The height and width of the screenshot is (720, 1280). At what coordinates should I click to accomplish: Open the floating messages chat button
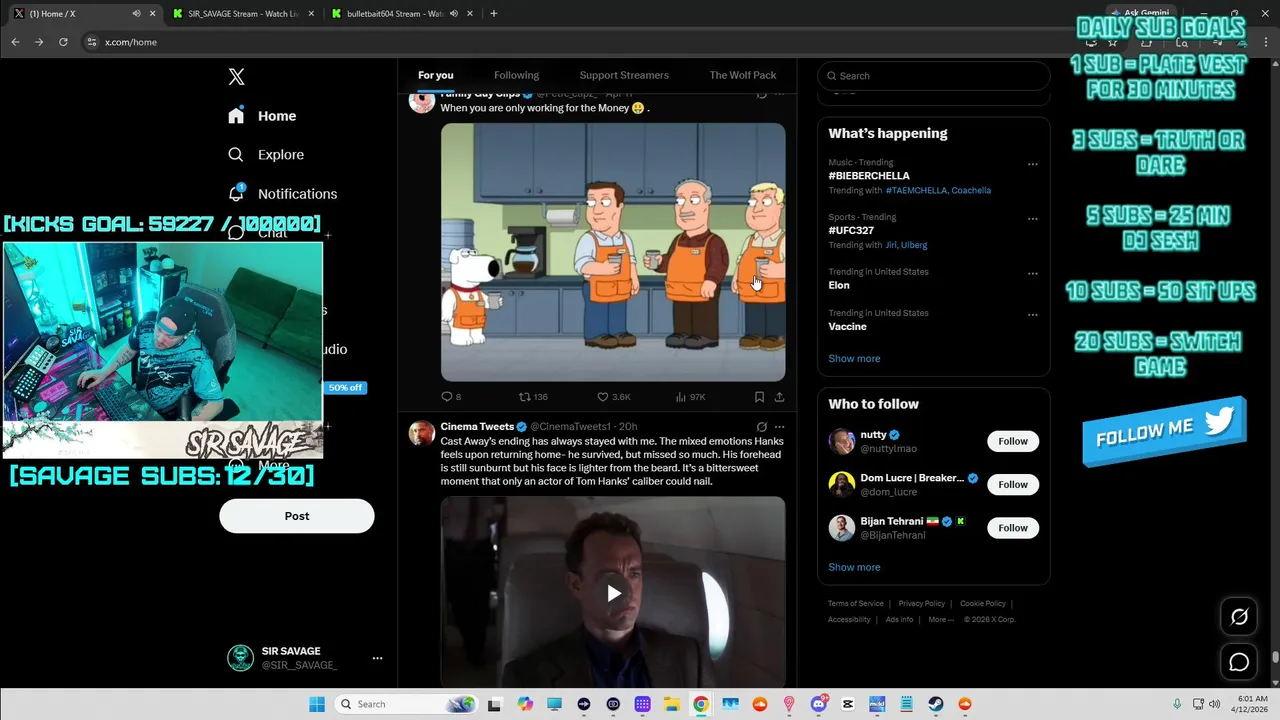[1239, 662]
